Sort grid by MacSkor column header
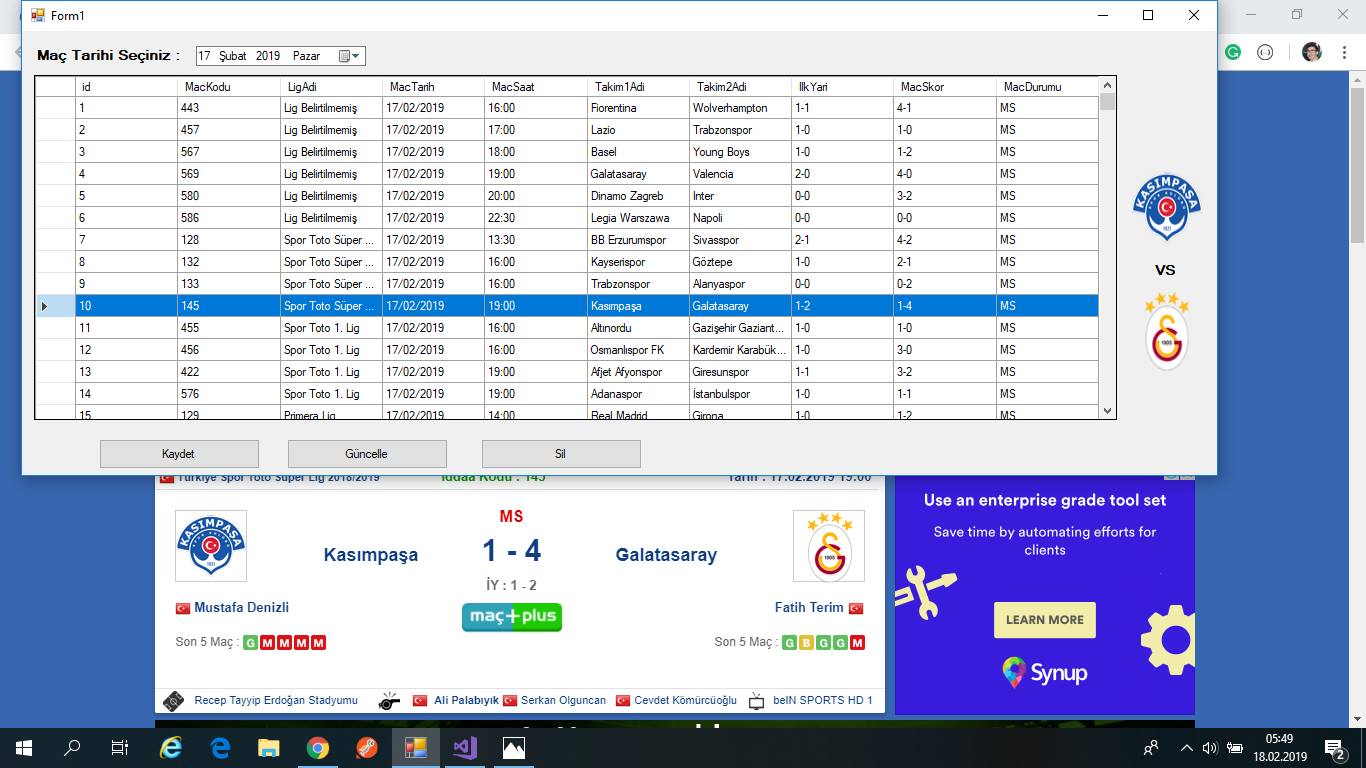 (x=944, y=87)
